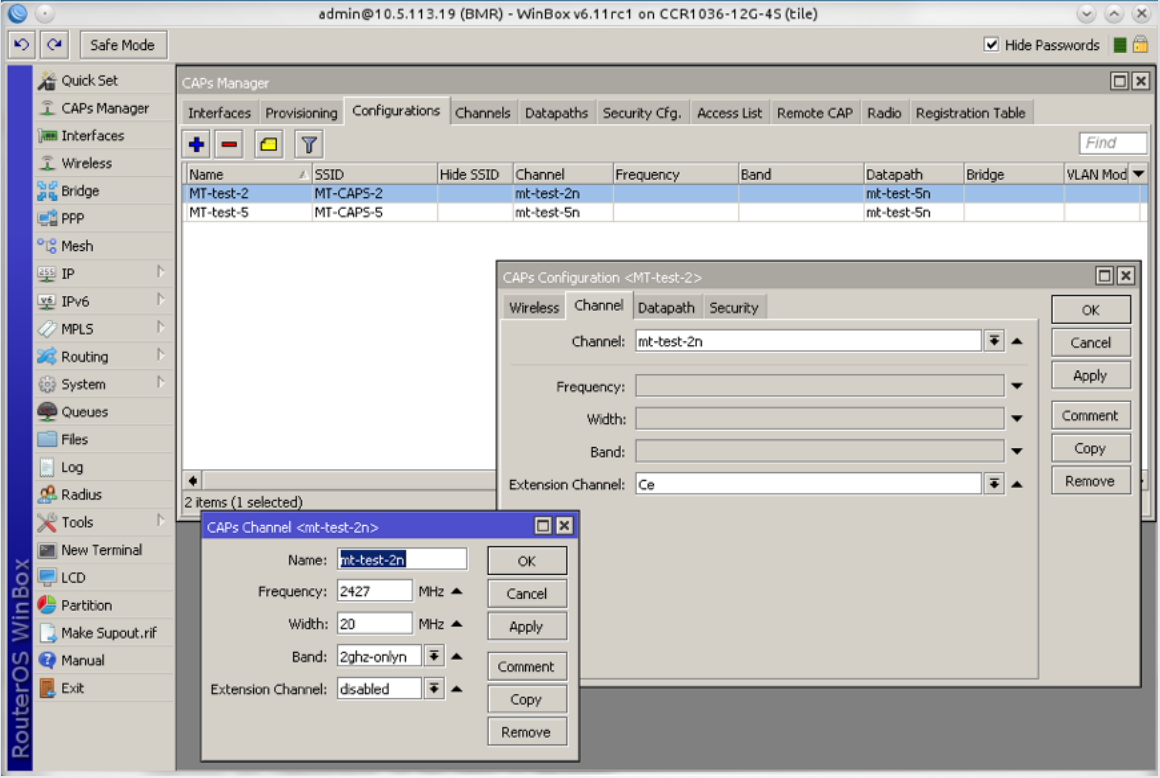Viewport: 1160px width, 778px height.
Task: Open Quick Set from sidebar
Action: [89, 81]
